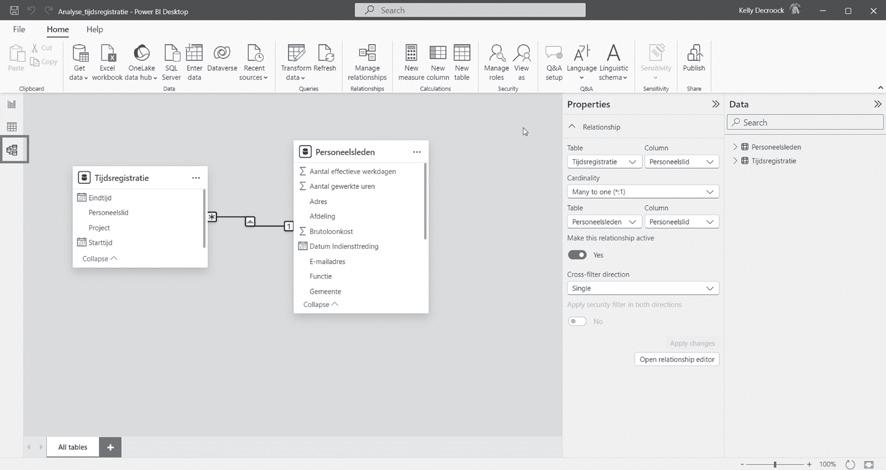This screenshot has width=886, height=470.
Task: Connect to SQL Server
Action: coord(172,62)
